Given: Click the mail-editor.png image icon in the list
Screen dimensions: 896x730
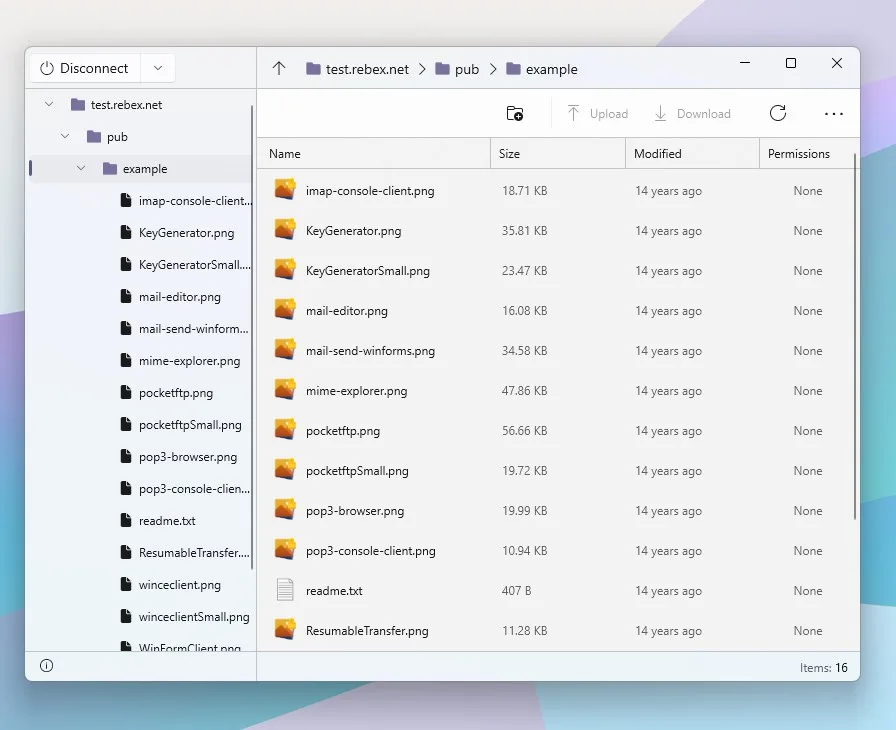Looking at the screenshot, I should (x=285, y=309).
